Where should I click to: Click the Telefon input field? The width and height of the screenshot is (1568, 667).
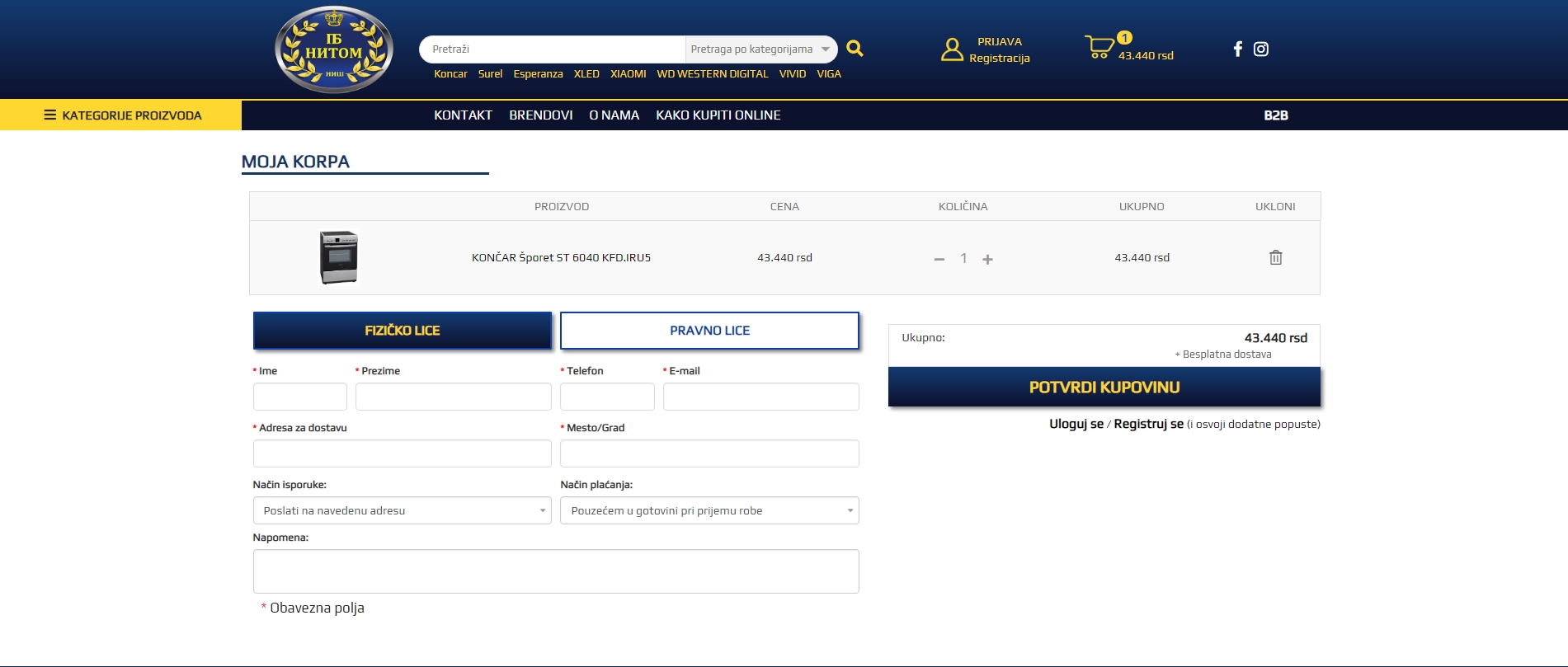[607, 397]
